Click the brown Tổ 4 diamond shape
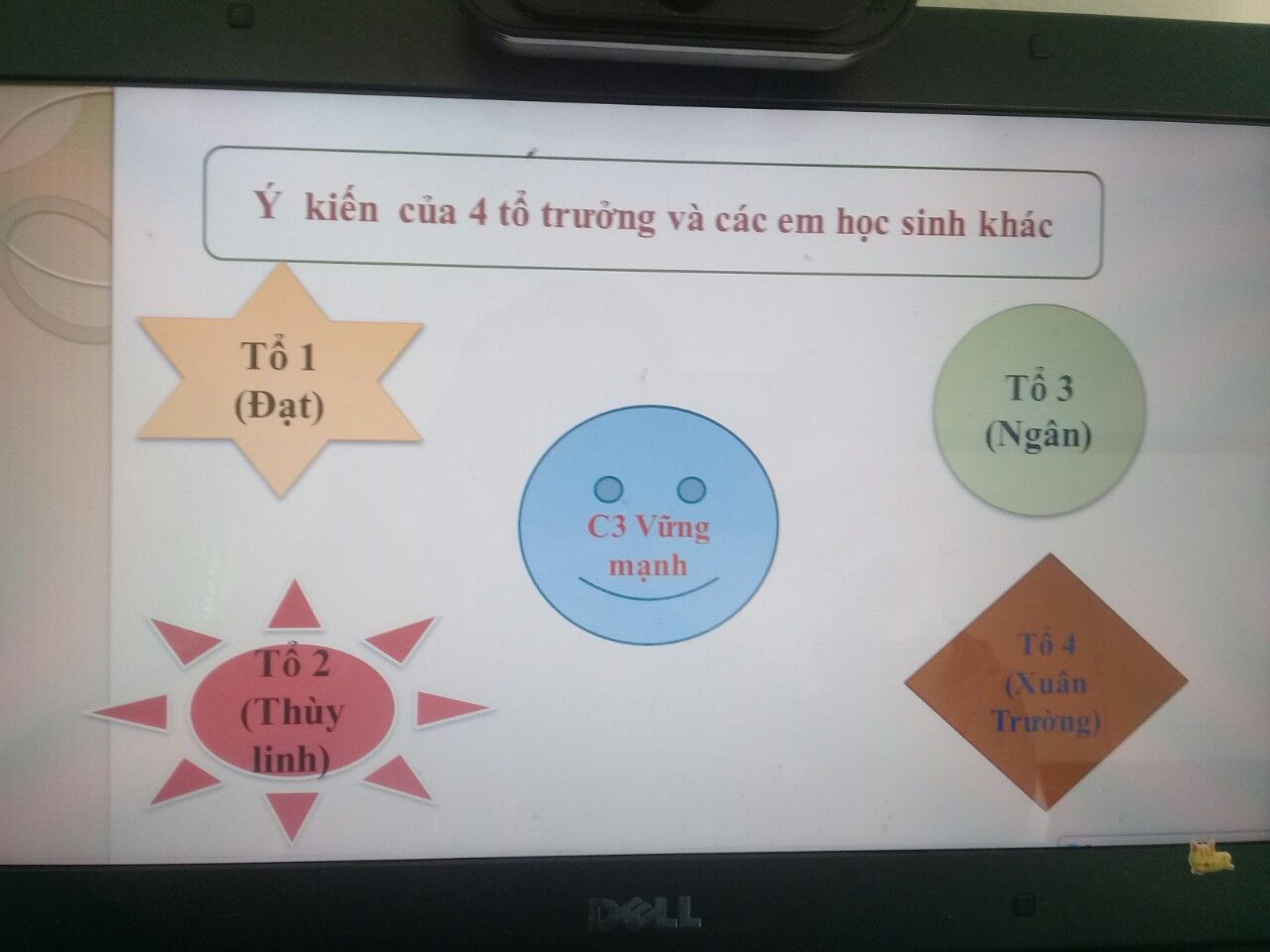Image resolution: width=1270 pixels, height=952 pixels. [1045, 681]
